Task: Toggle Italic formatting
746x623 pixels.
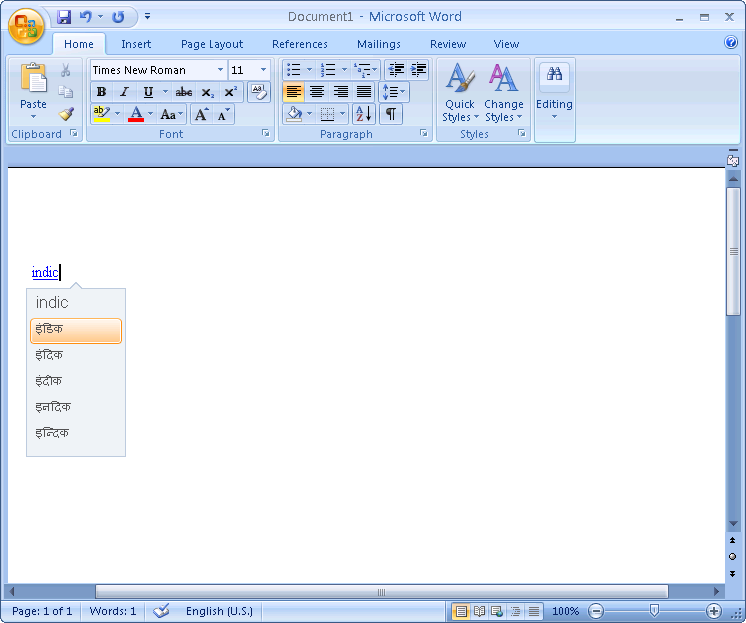Action: tap(124, 92)
